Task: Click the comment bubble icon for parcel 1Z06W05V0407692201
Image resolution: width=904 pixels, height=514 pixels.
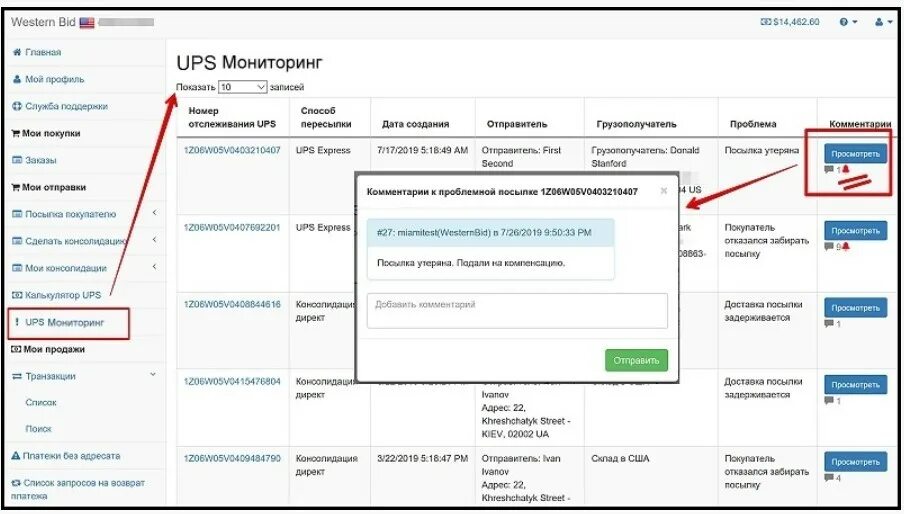Action: tap(829, 247)
